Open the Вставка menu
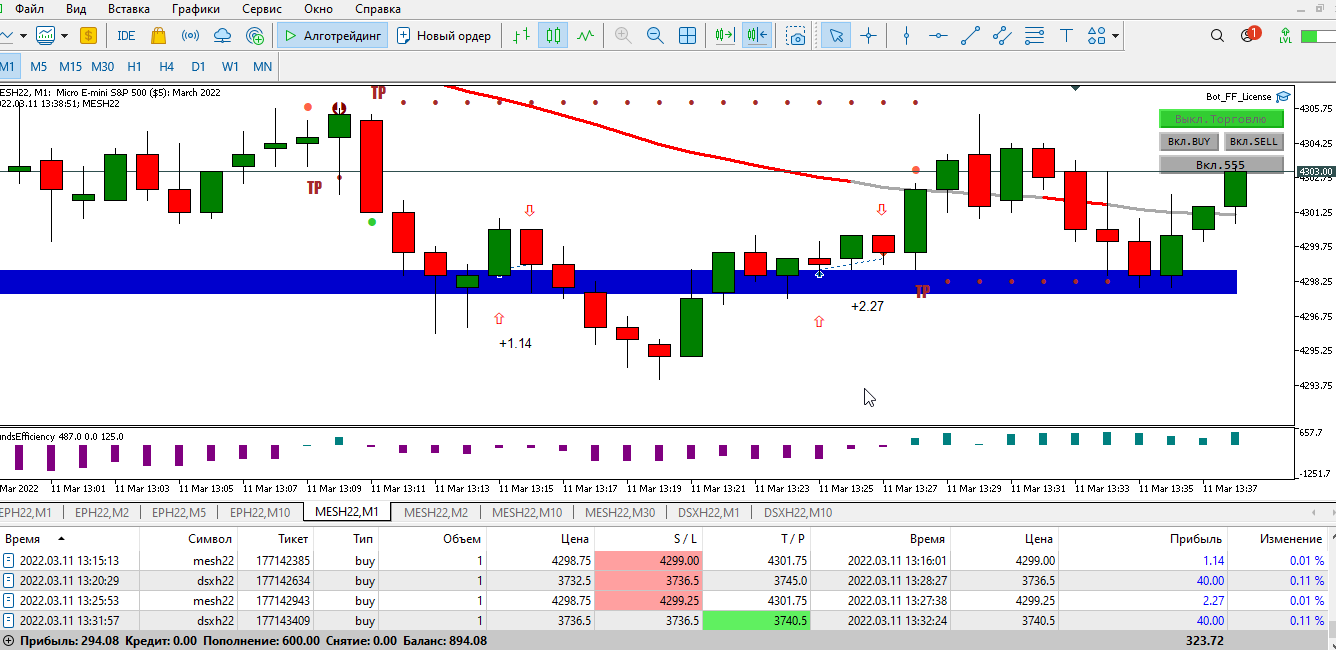 pyautogui.click(x=128, y=8)
